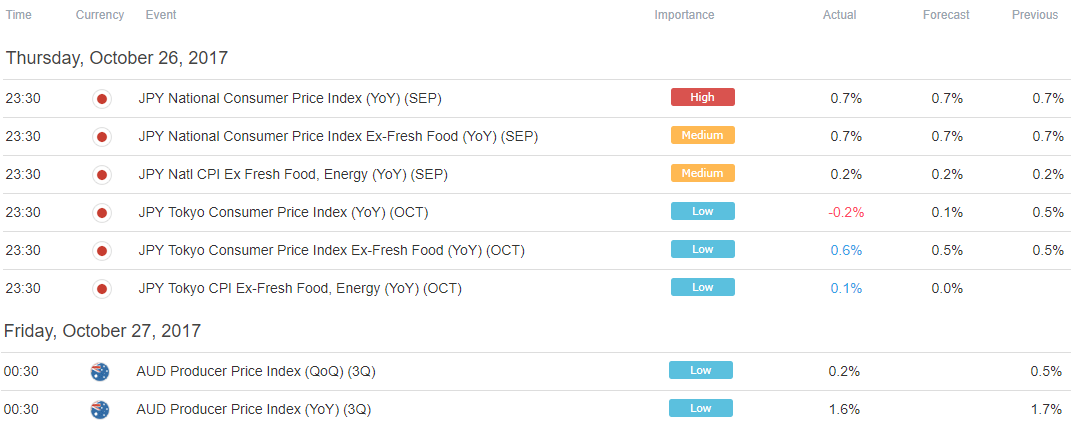Screen dimensions: 1079x425
Task: Sort by the Time column header
Action: click(x=19, y=14)
